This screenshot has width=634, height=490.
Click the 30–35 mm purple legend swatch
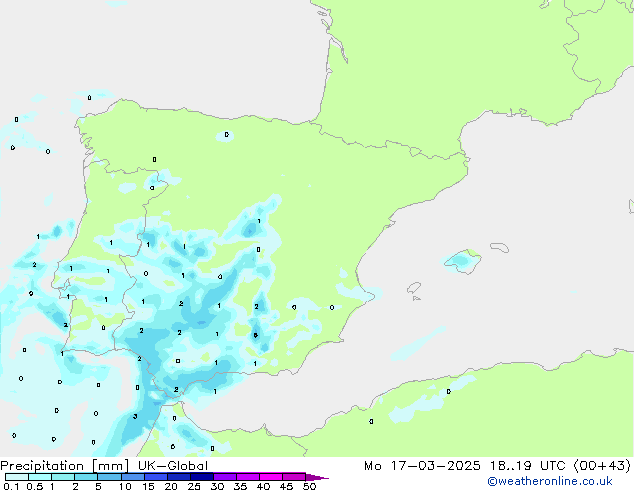224,477
